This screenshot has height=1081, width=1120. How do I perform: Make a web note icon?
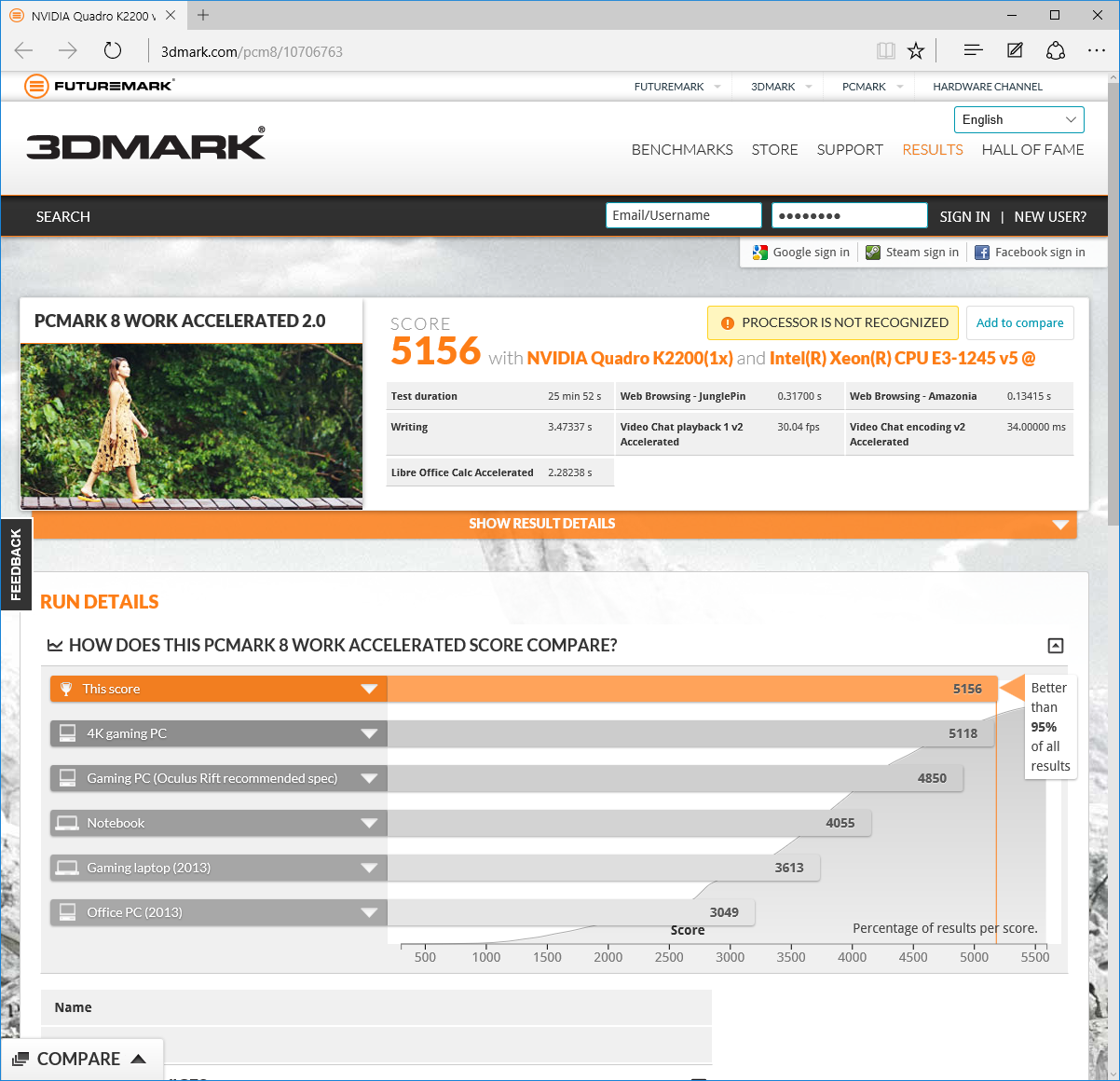click(x=1015, y=50)
